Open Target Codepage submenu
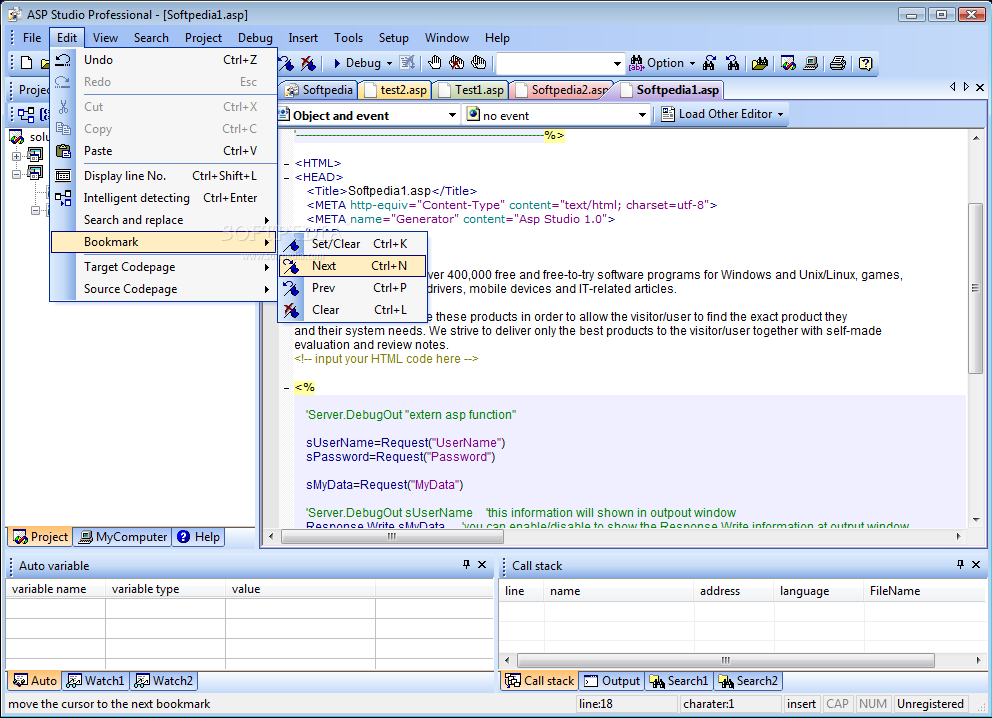Image resolution: width=992 pixels, height=718 pixels. tap(163, 267)
